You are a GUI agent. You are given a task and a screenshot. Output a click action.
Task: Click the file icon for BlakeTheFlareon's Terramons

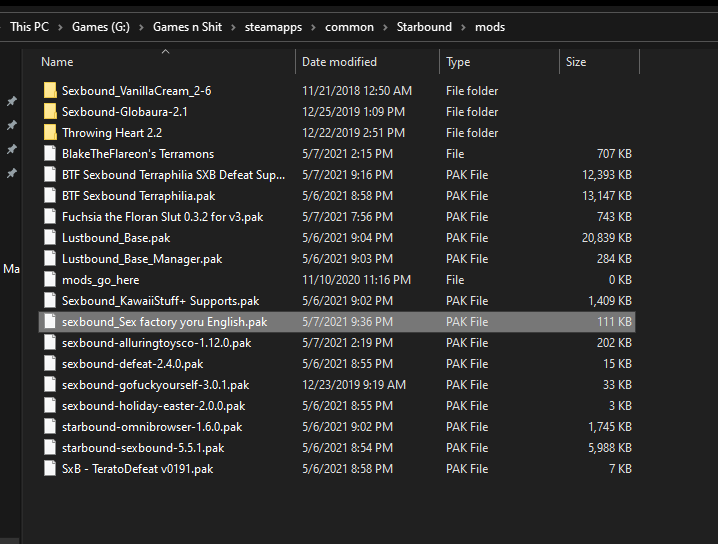(x=50, y=153)
